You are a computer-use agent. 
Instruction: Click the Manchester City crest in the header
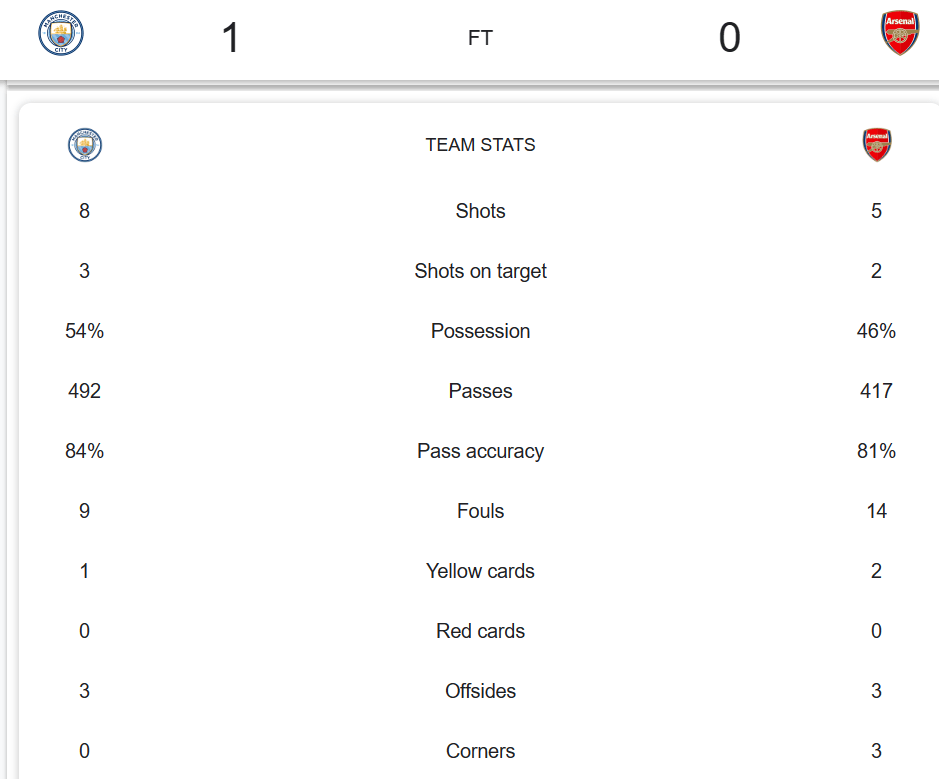pos(61,33)
